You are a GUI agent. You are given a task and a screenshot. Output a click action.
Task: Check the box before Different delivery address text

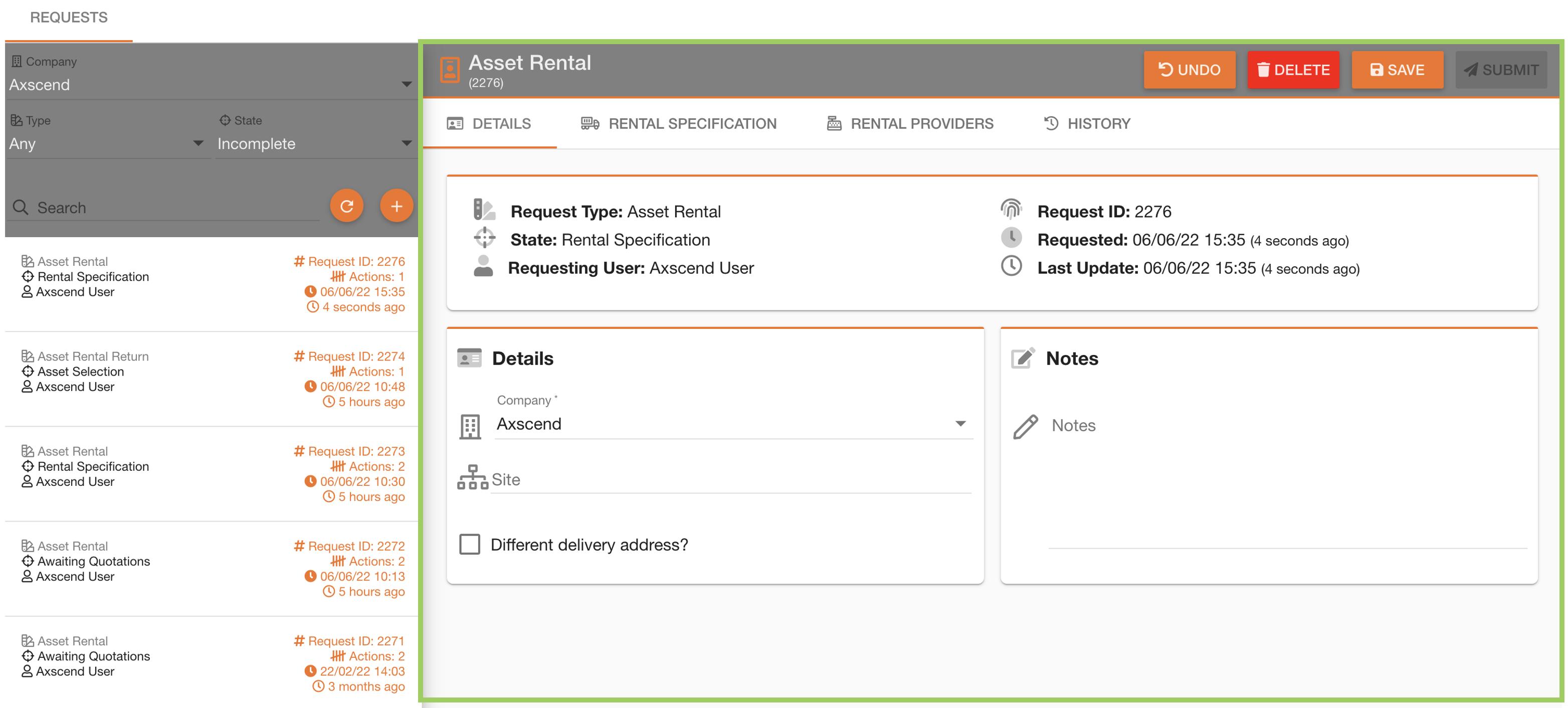(469, 544)
